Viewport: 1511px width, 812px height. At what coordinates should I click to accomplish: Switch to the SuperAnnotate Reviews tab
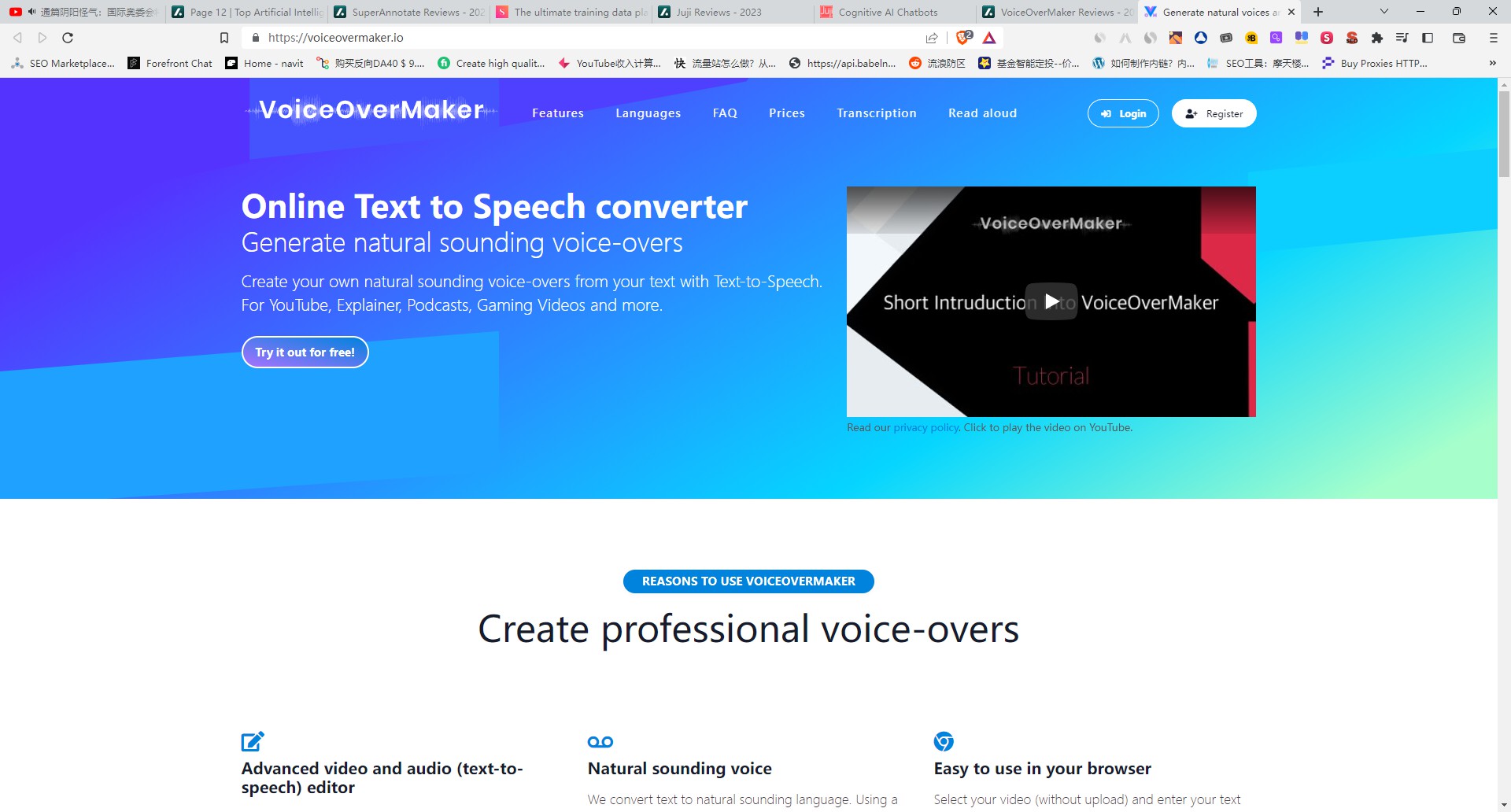[409, 12]
